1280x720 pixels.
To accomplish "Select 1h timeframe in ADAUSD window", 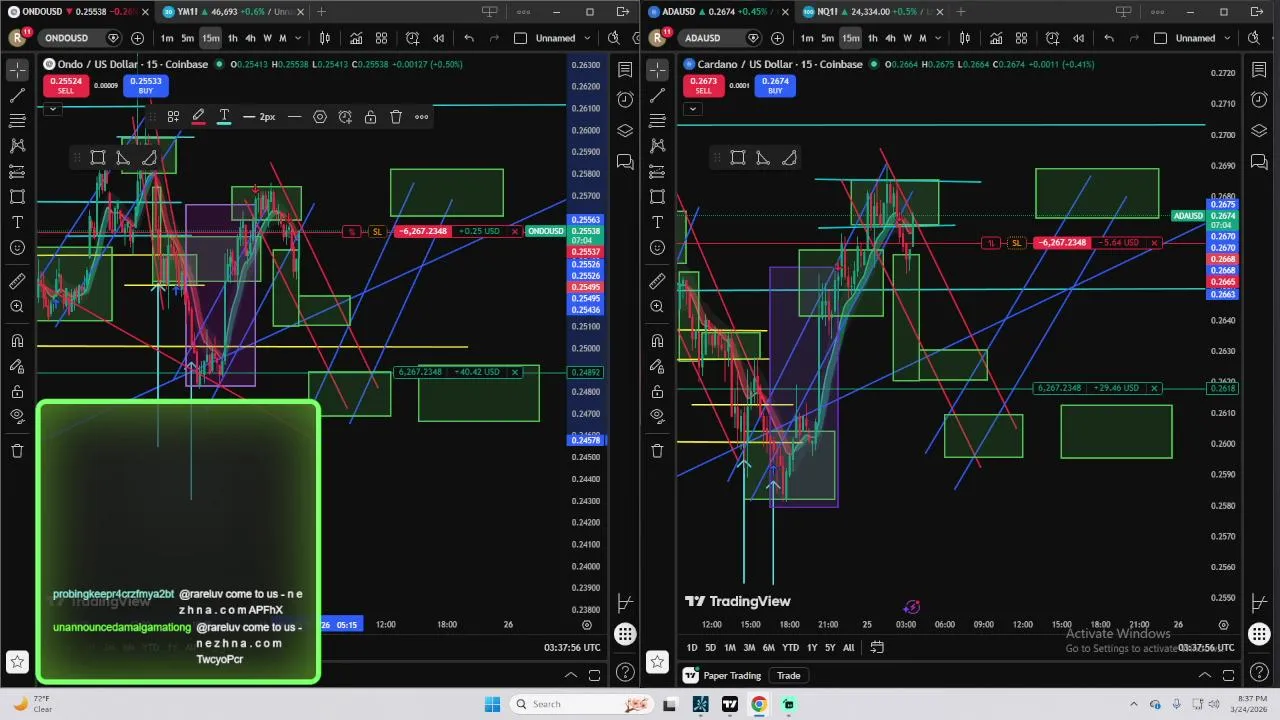I will point(872,38).
